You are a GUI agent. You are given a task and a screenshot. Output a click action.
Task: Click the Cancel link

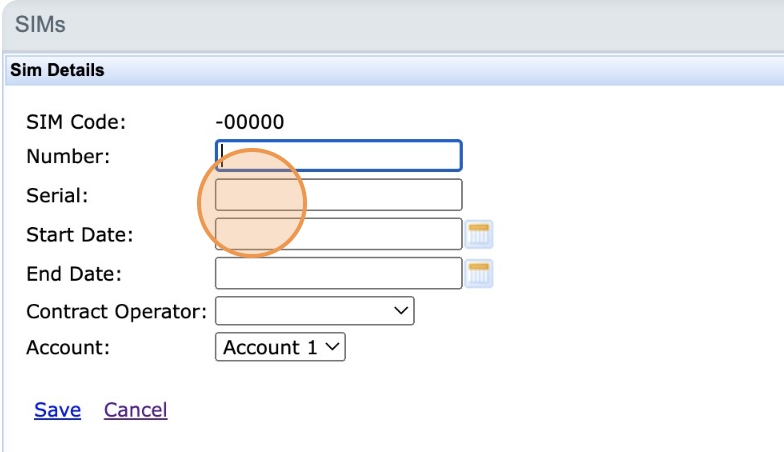tap(135, 410)
